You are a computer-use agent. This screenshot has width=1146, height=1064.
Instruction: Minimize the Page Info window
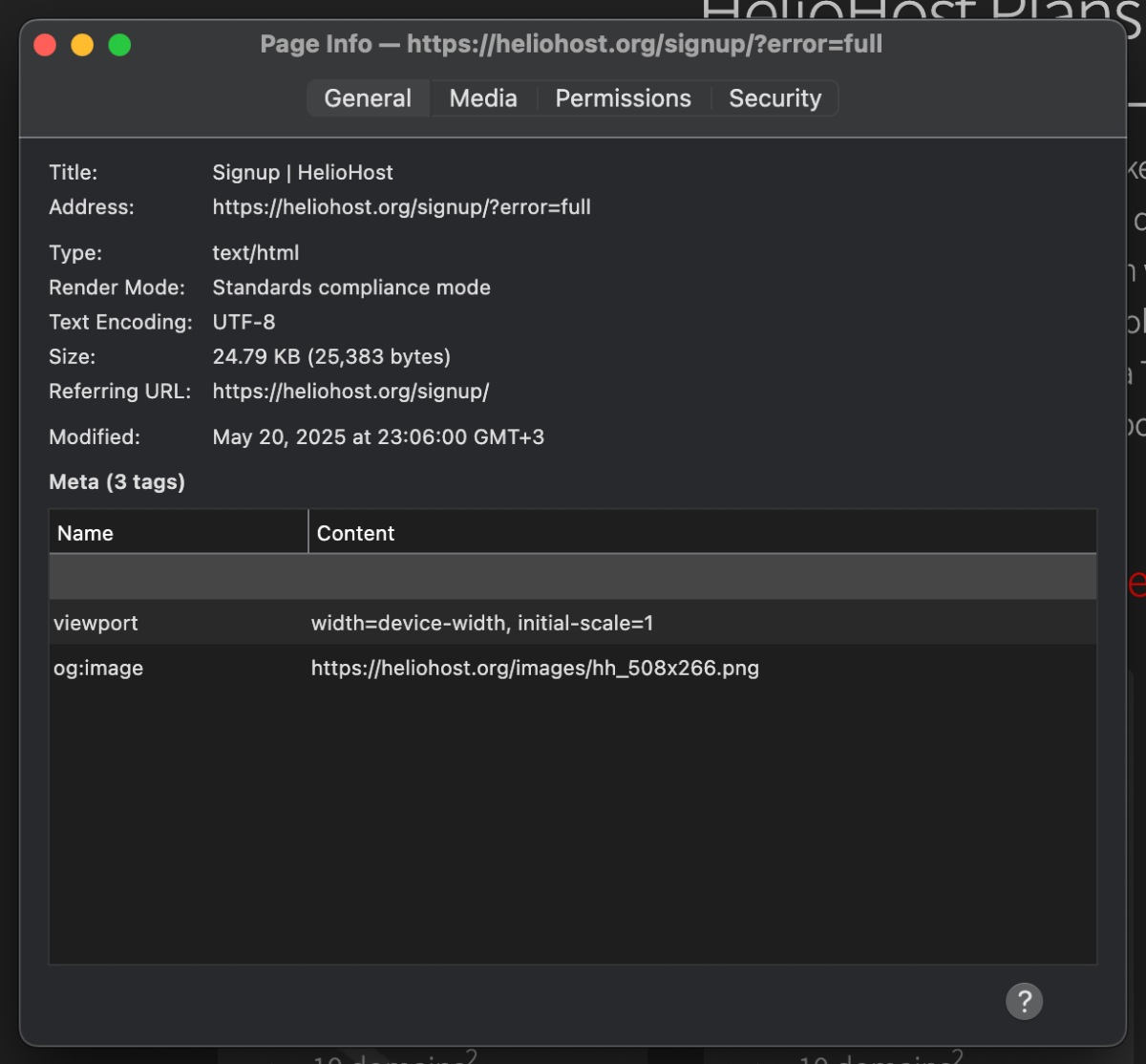pyautogui.click(x=82, y=45)
